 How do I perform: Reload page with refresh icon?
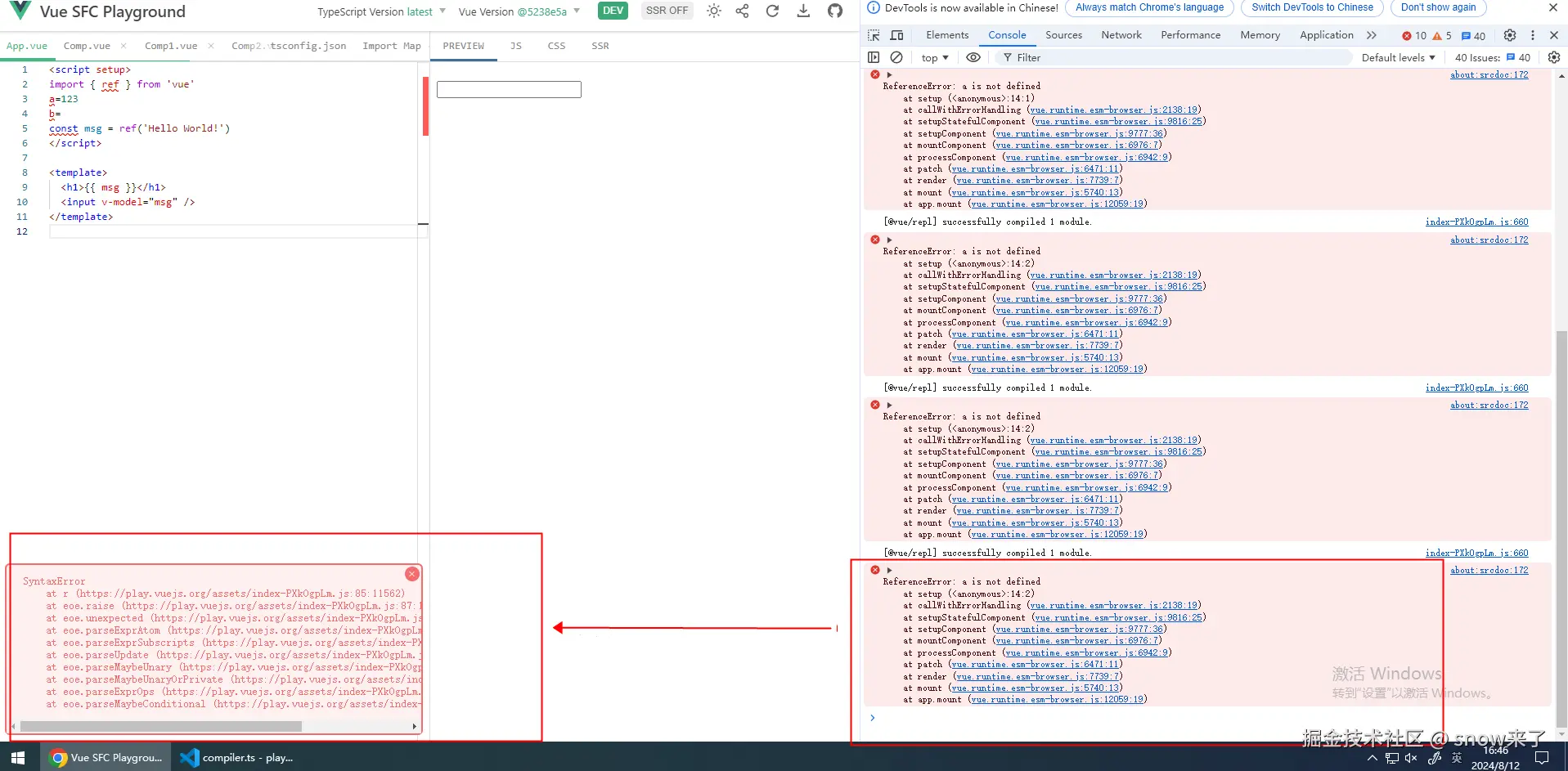click(x=772, y=11)
